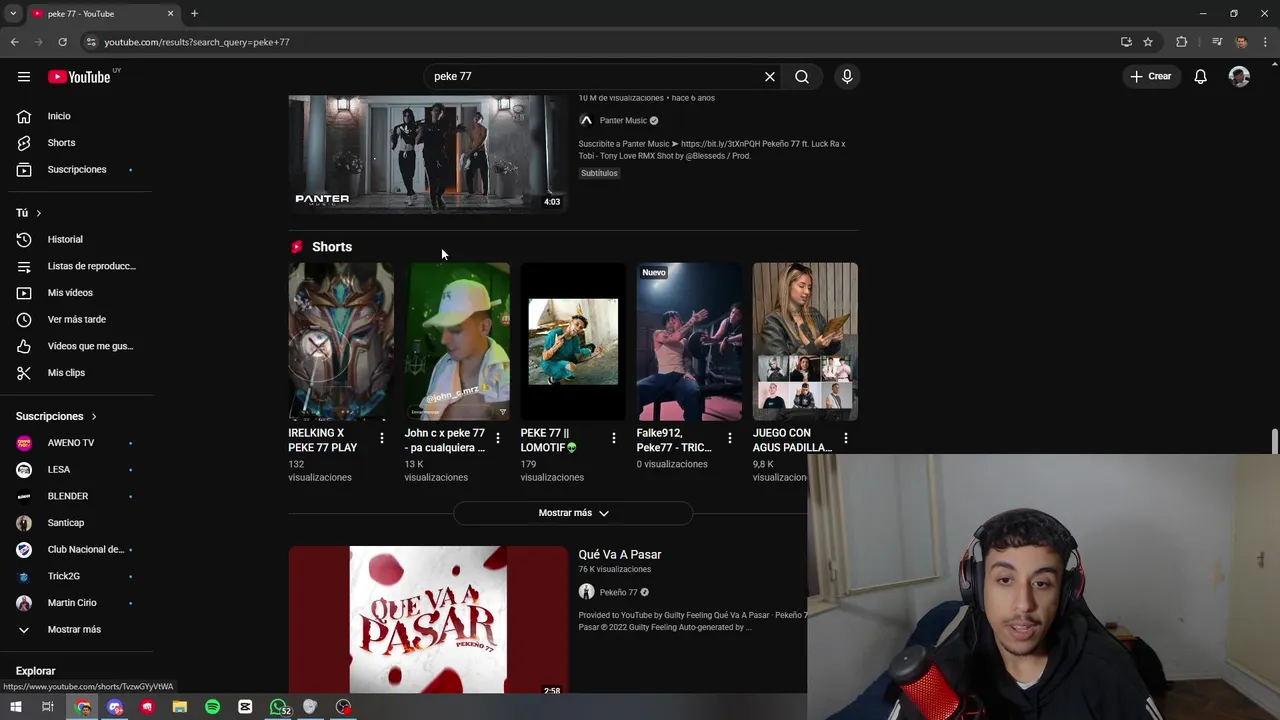
Task: Clear the search box with the X icon
Action: (770, 76)
